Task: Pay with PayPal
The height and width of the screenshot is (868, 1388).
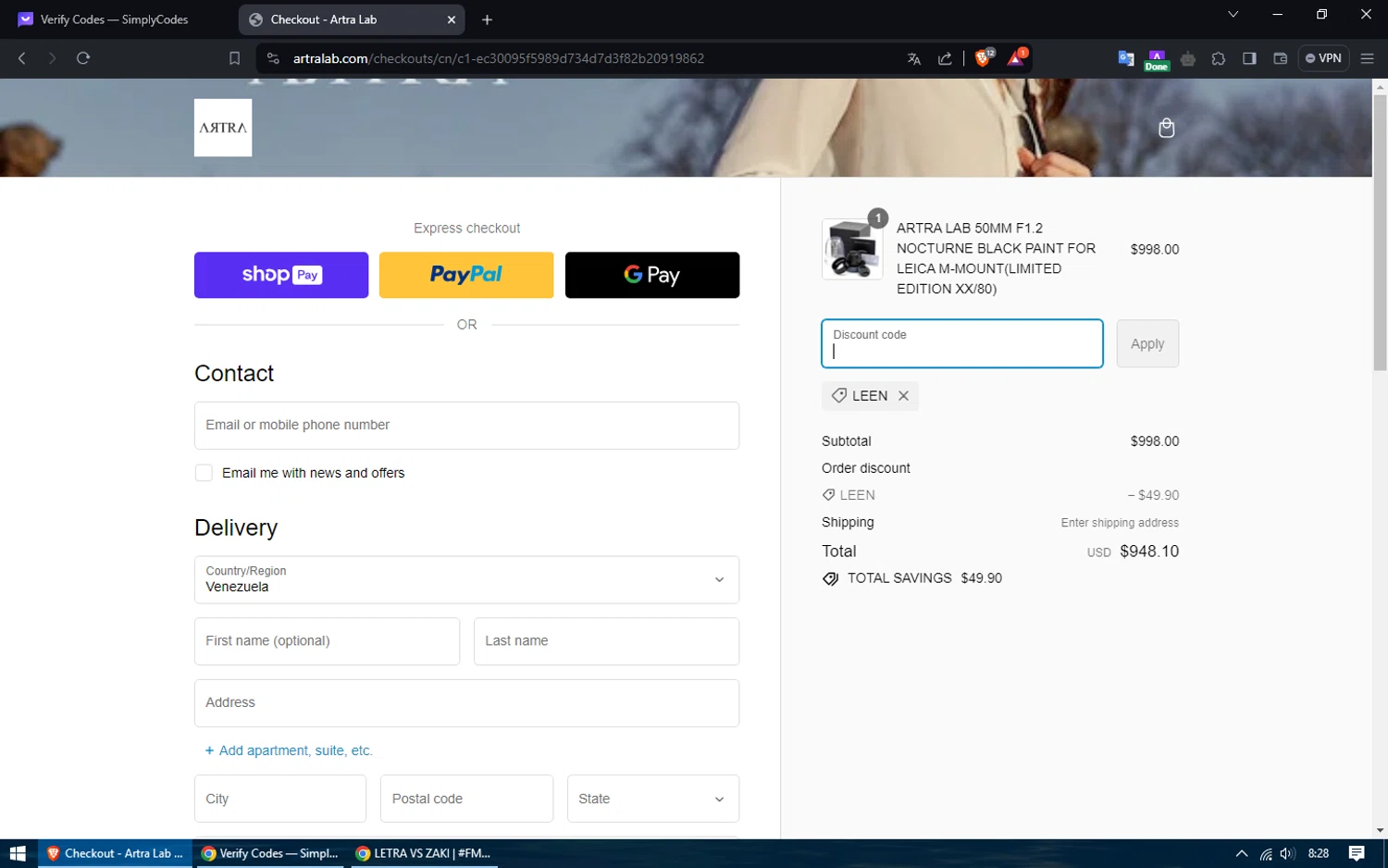Action: coord(466,275)
